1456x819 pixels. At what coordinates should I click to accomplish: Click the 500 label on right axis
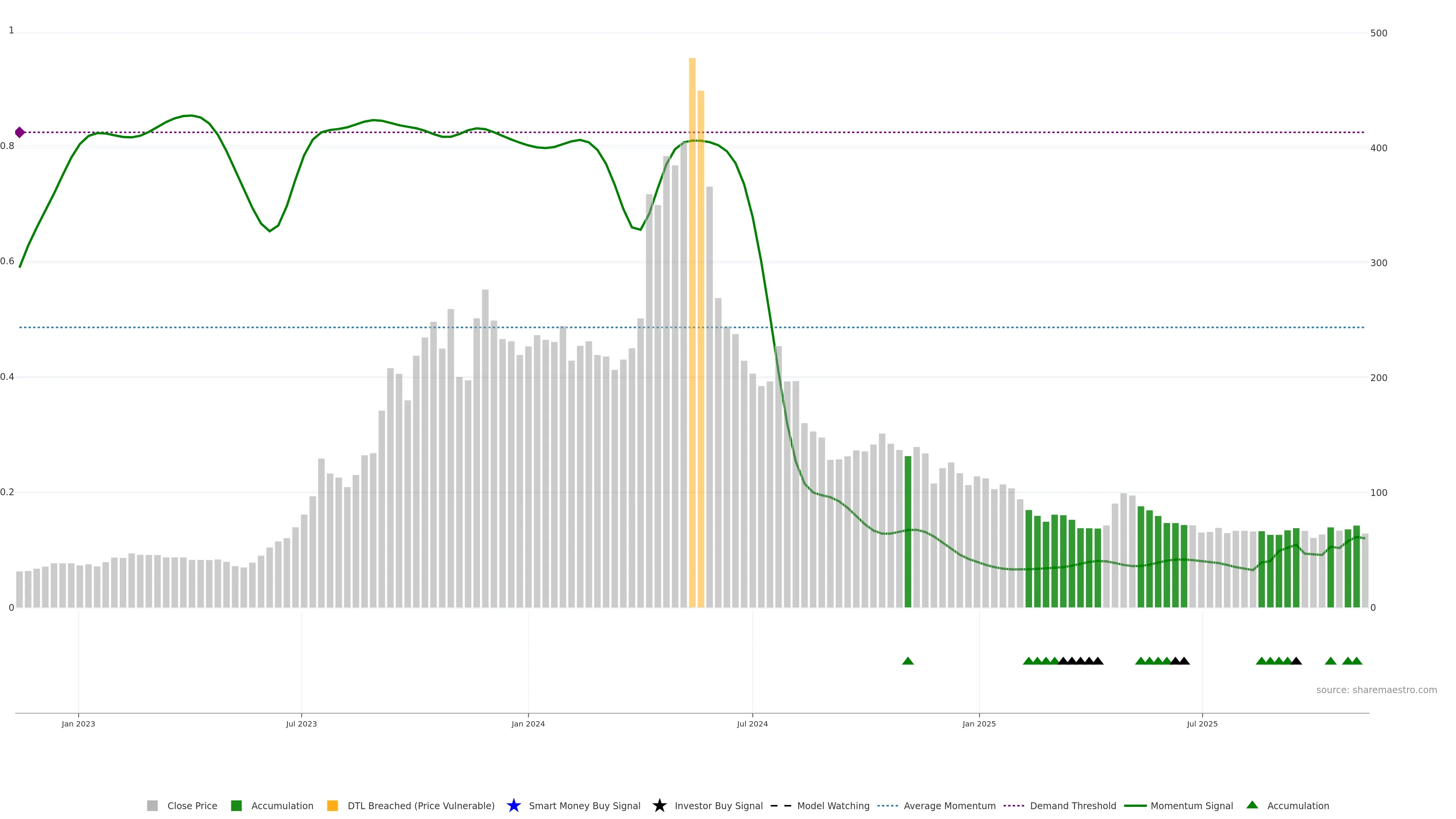pos(1379,33)
